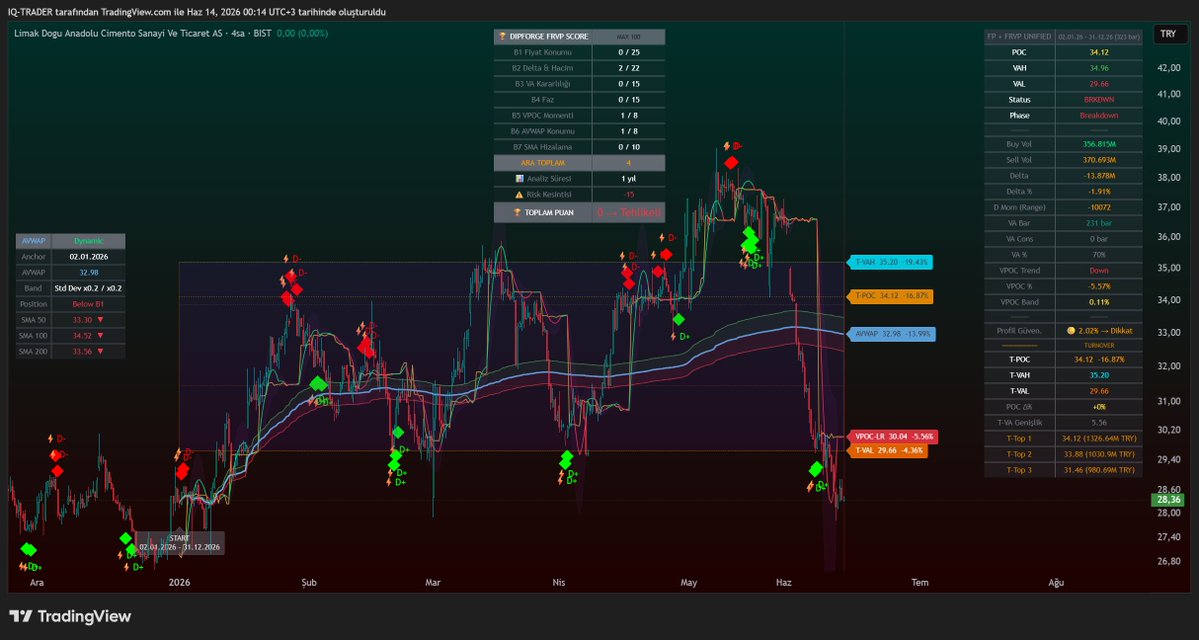The width and height of the screenshot is (1199, 640).
Task: Click the red 0 → Tehlikeli total score
Action: (629, 213)
